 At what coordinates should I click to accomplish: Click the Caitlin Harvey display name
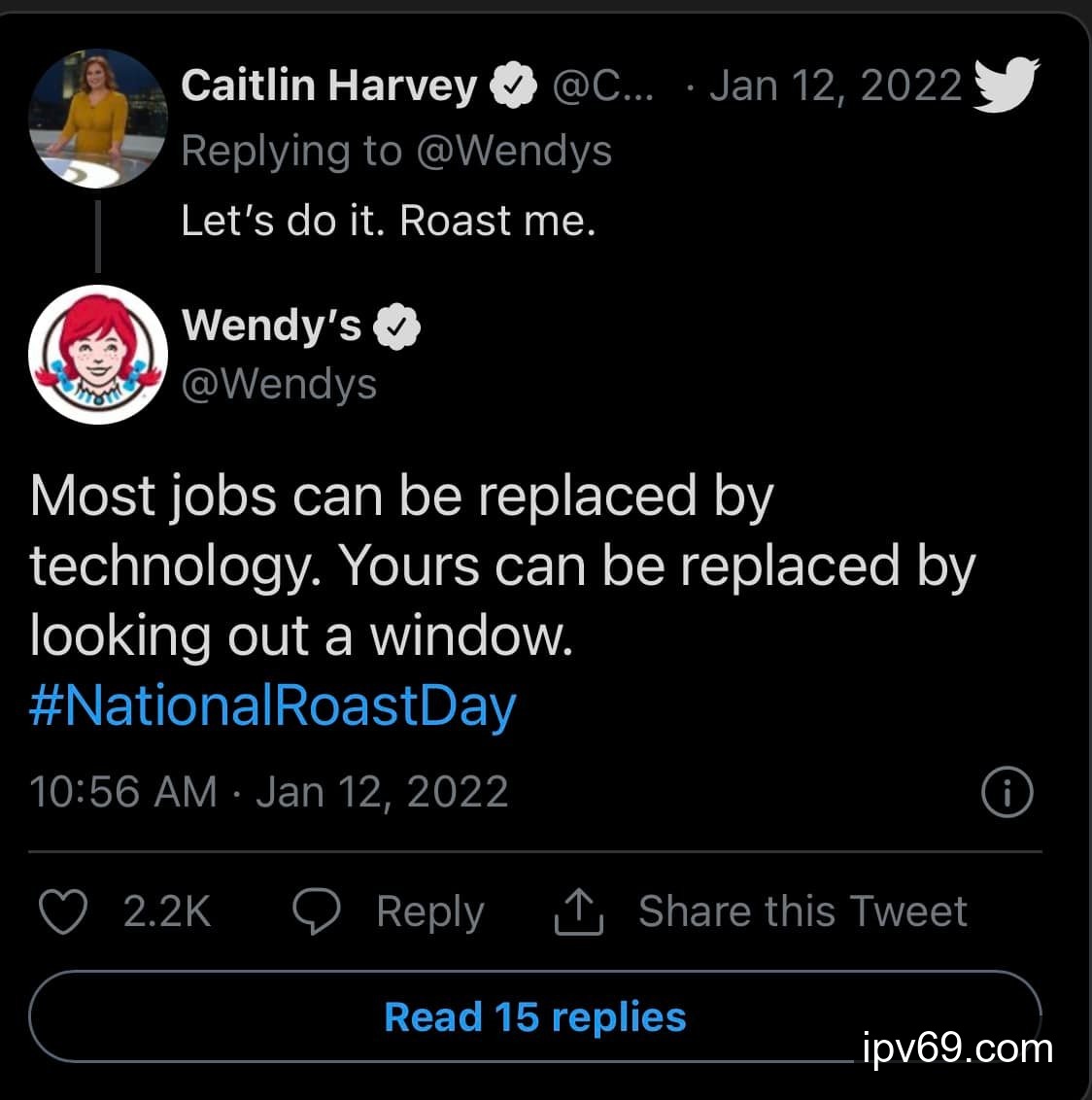[x=328, y=86]
